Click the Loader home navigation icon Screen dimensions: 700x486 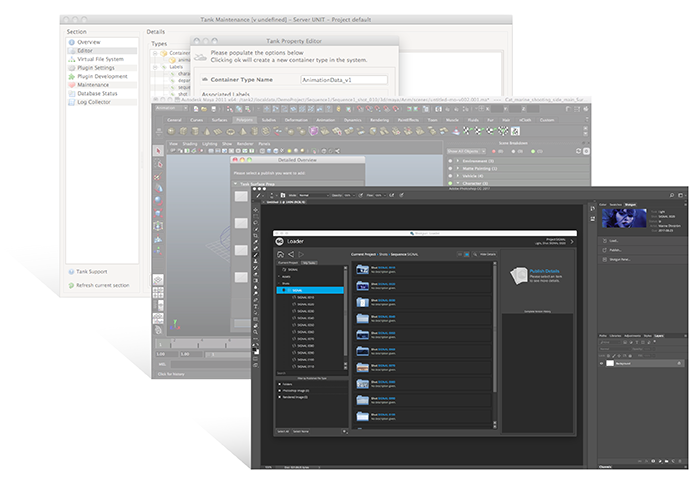point(280,254)
